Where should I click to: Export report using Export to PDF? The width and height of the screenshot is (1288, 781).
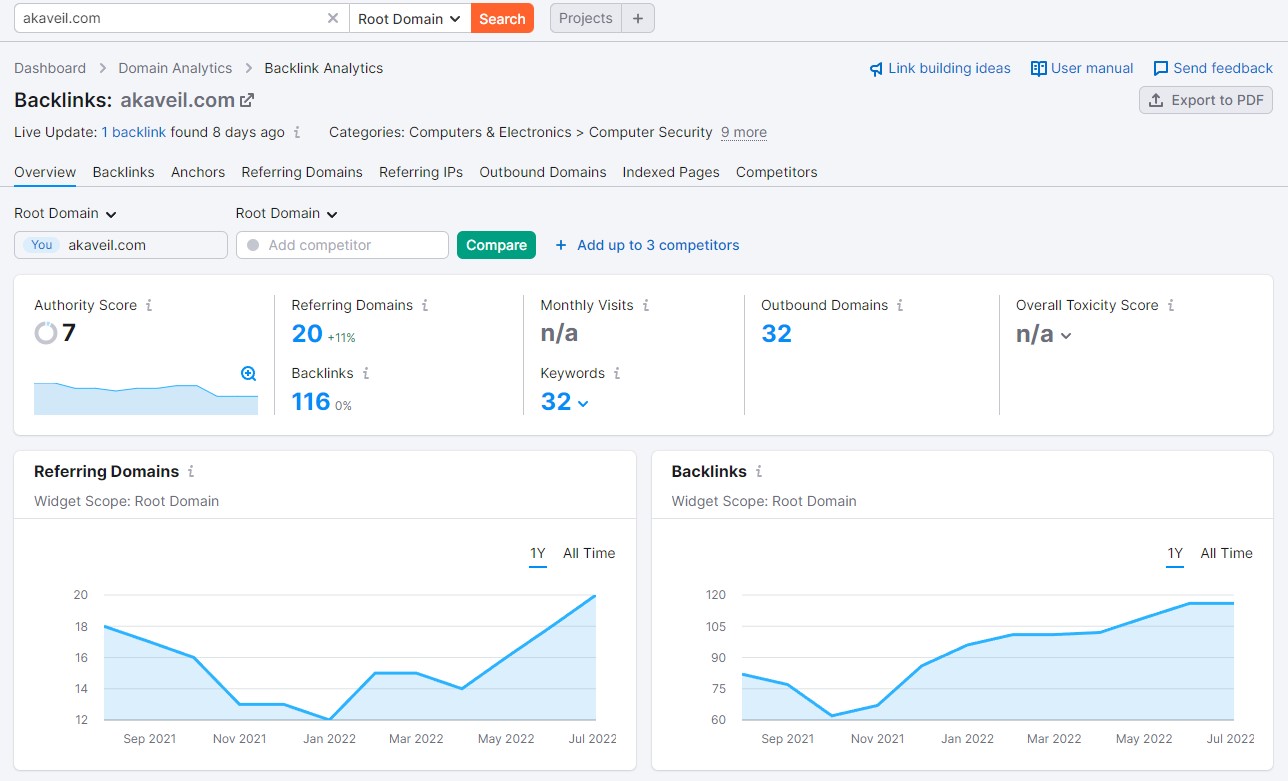(1206, 100)
